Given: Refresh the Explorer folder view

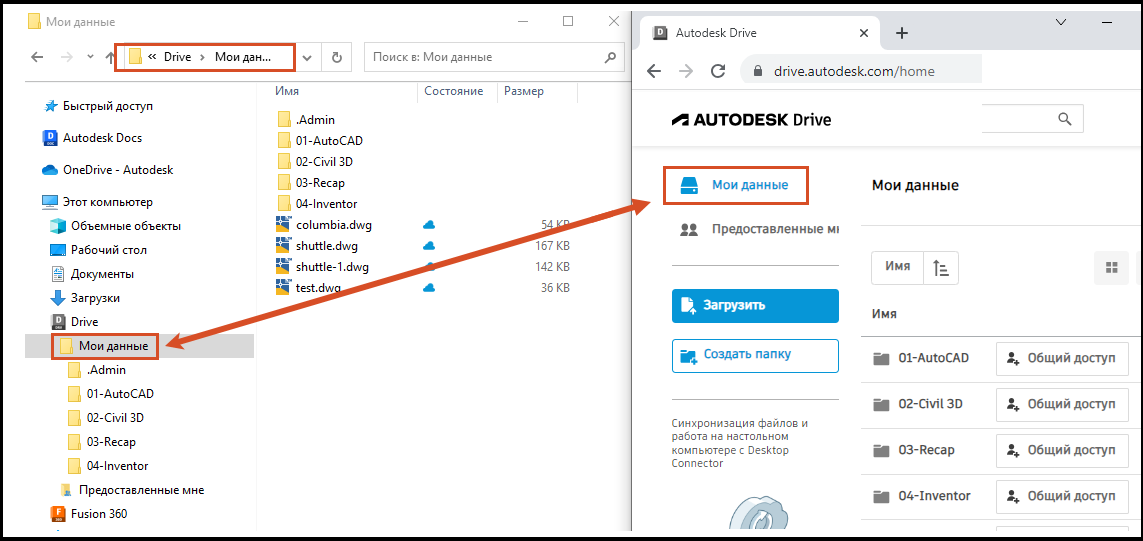Looking at the screenshot, I should [x=336, y=58].
